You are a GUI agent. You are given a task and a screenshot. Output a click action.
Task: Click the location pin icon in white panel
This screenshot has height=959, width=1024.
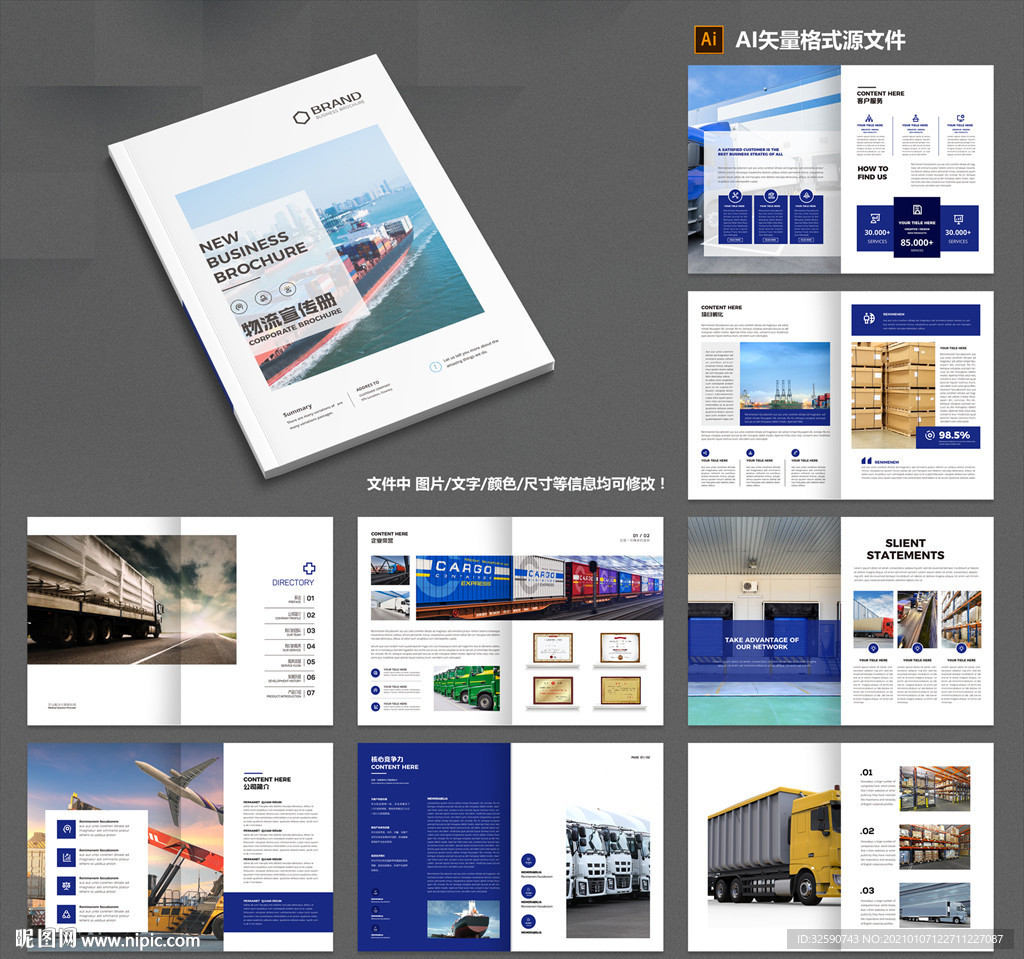(66, 830)
